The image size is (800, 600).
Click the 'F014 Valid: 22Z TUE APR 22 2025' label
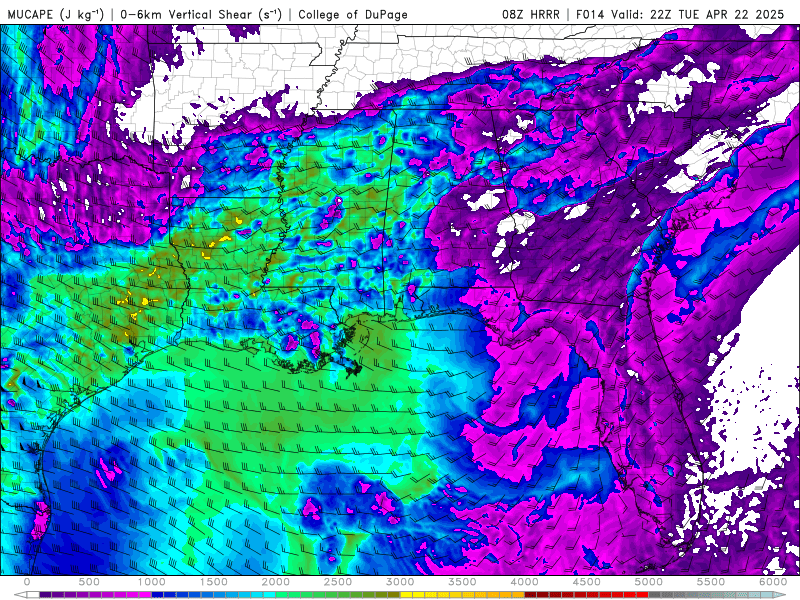click(x=680, y=14)
